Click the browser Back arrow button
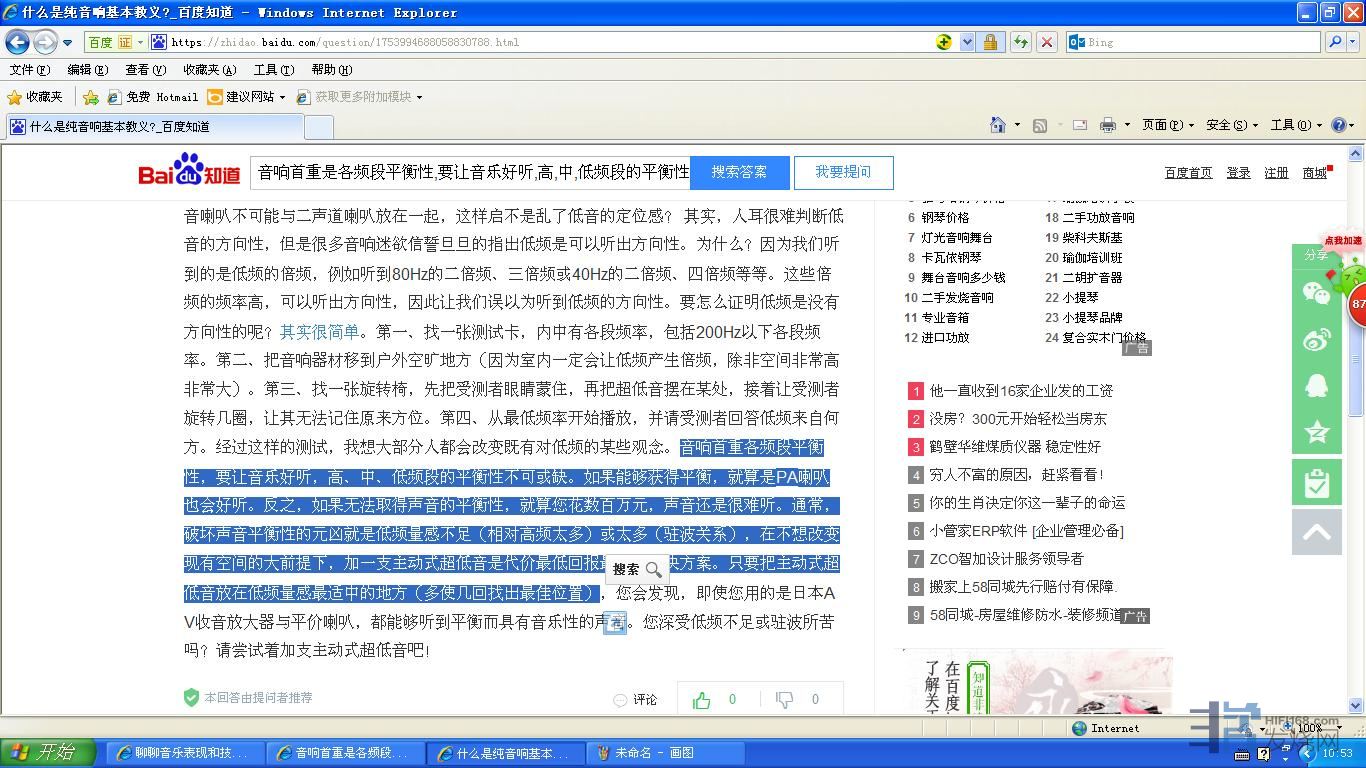 click(17, 42)
